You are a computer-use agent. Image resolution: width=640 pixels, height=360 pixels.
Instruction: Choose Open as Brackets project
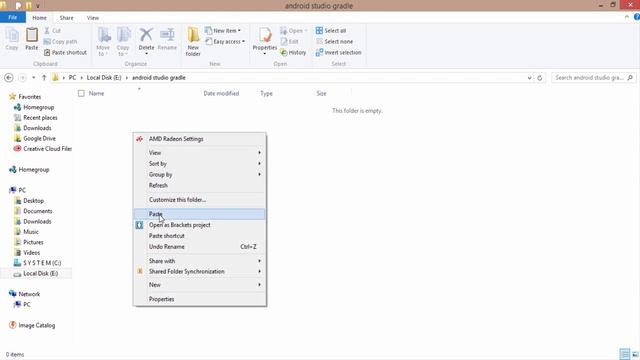(x=200, y=225)
